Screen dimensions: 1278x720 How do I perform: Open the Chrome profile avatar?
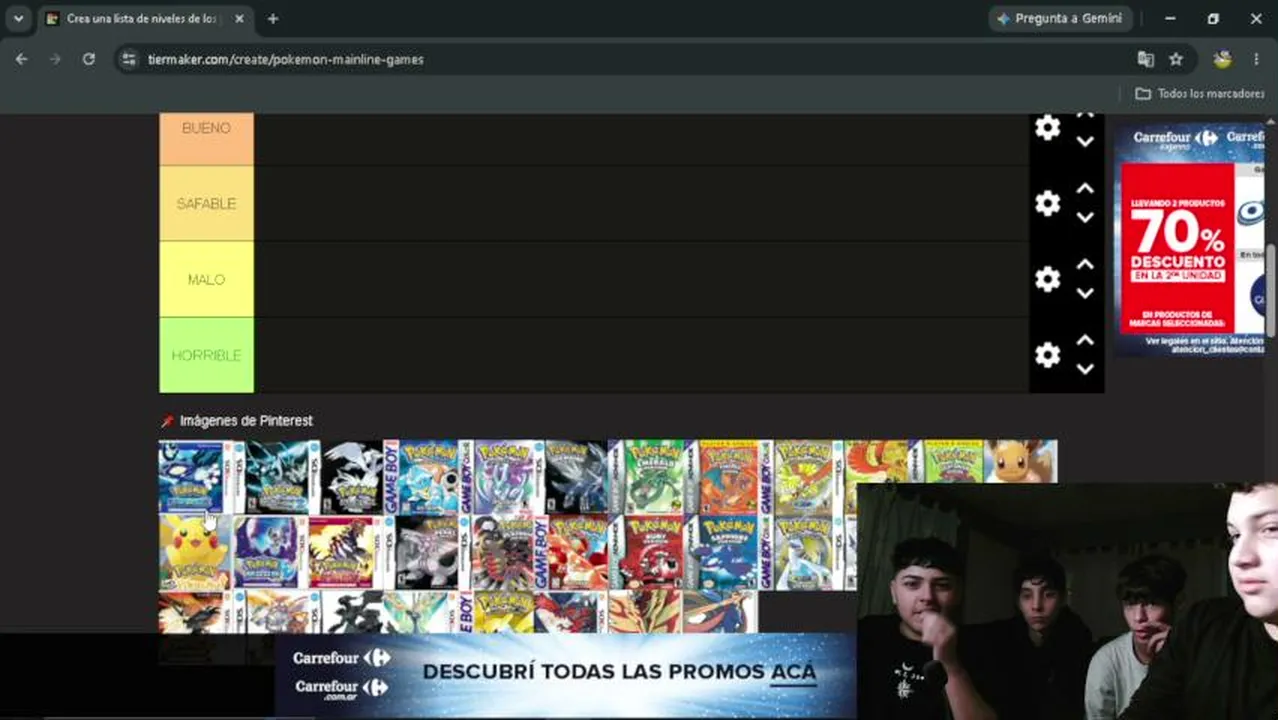pyautogui.click(x=1222, y=59)
